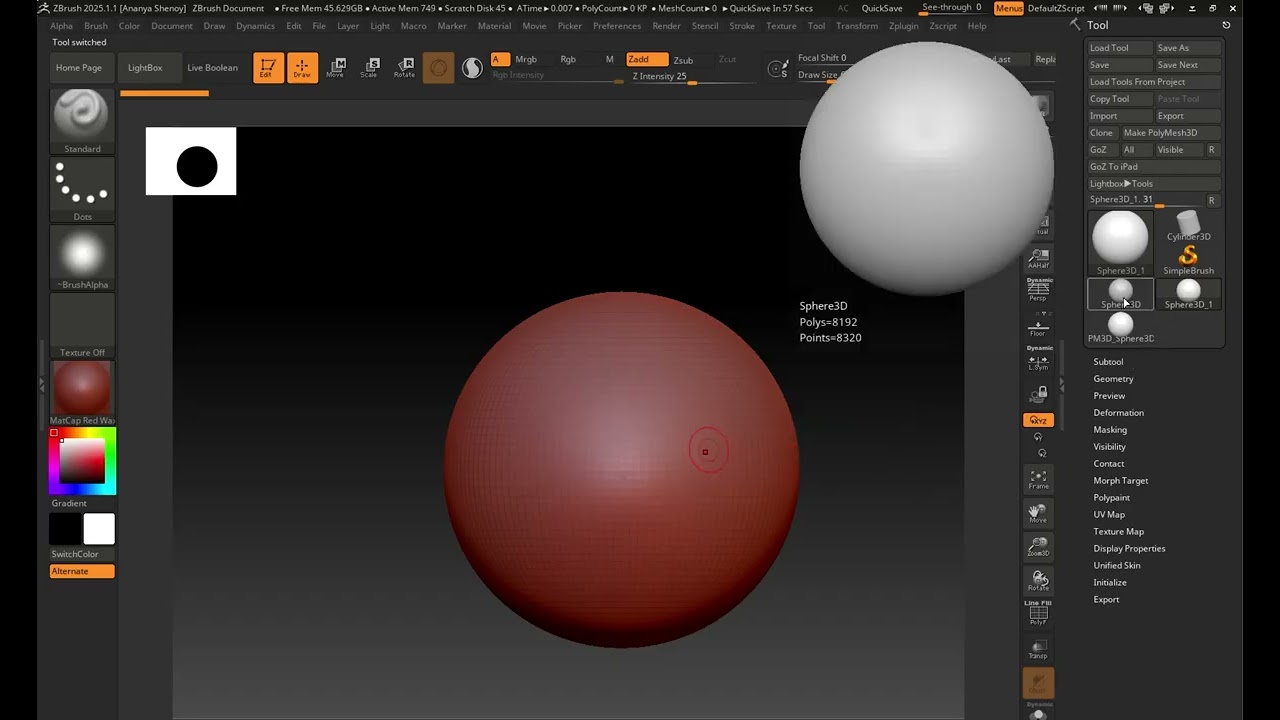
Task: Expand the Masking sub-palette
Action: click(1110, 430)
